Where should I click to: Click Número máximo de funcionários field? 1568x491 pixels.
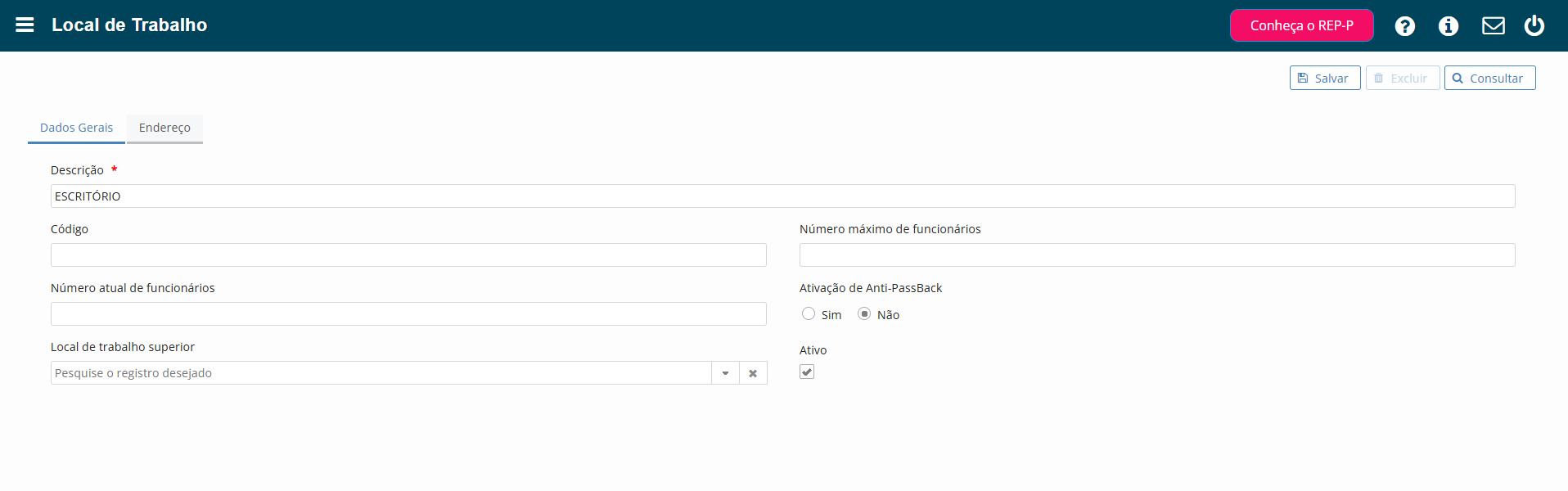click(x=1157, y=255)
